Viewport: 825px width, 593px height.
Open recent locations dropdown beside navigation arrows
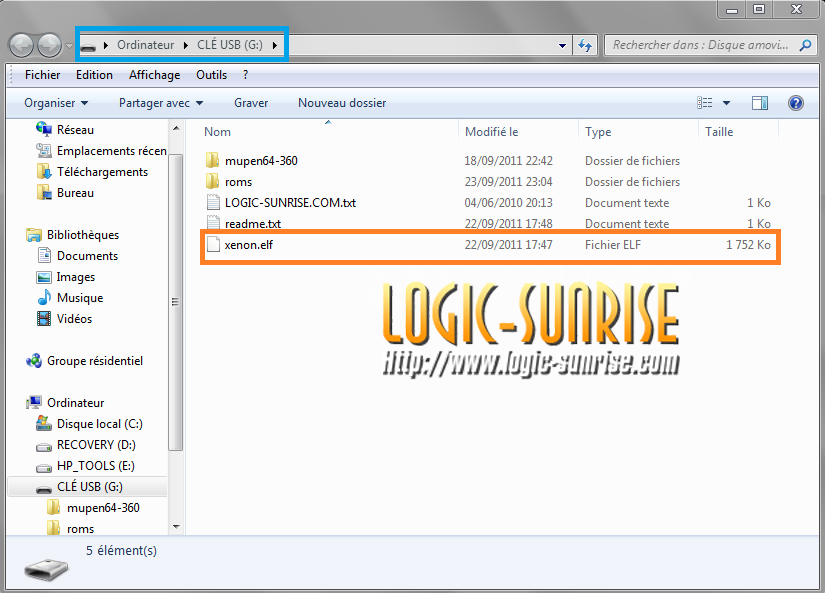point(69,46)
